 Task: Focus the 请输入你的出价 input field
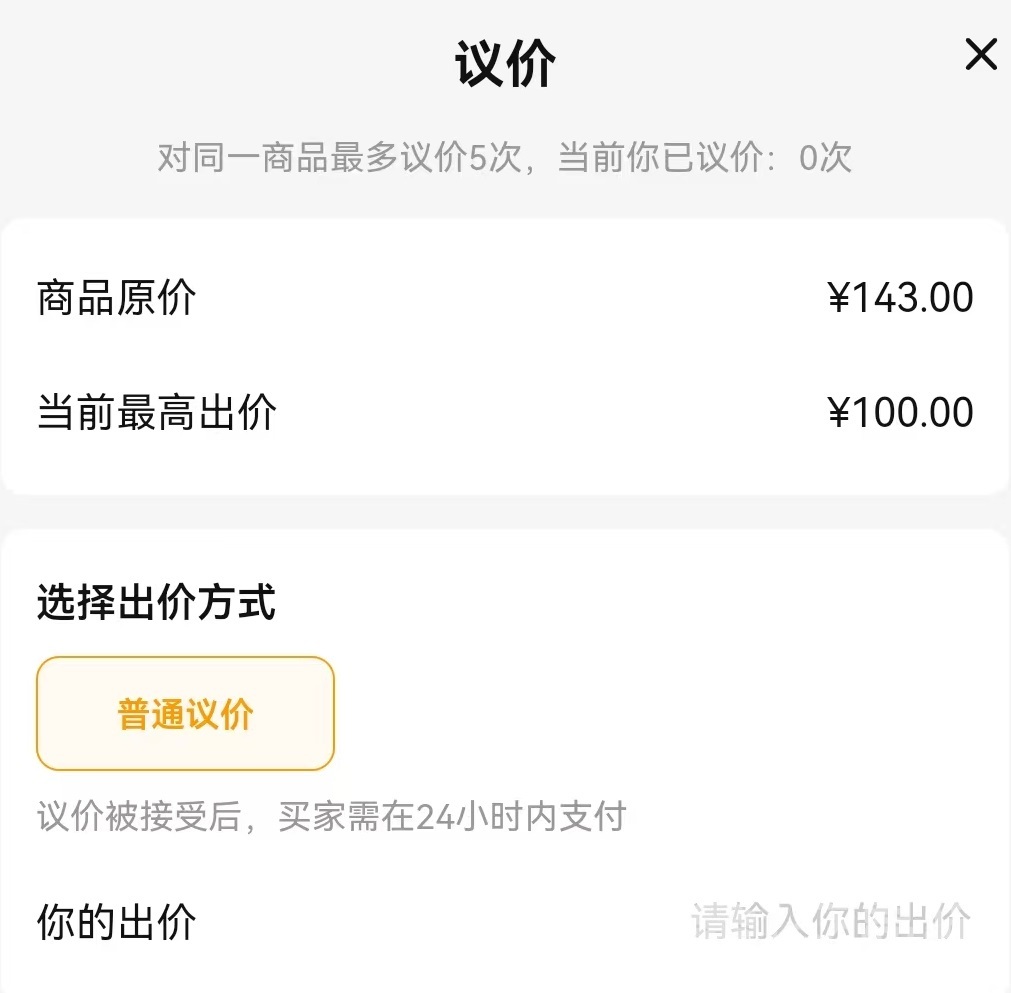pyautogui.click(x=830, y=921)
